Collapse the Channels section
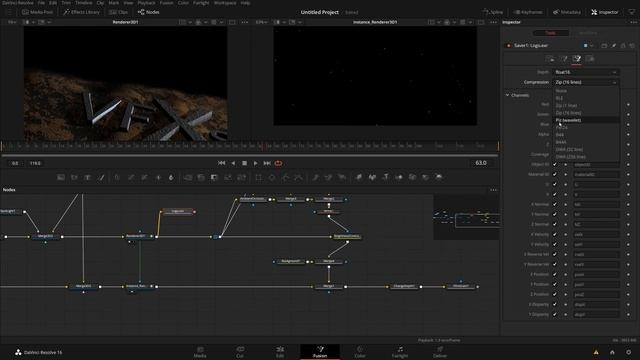This screenshot has width=640, height=360. pyautogui.click(x=507, y=95)
